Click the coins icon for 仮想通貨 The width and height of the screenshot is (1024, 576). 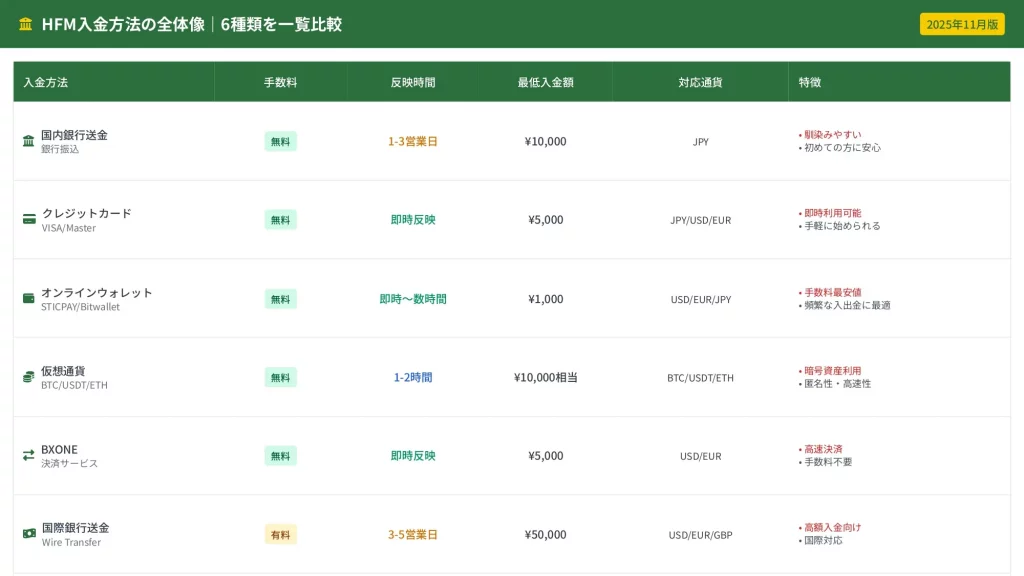[29, 377]
